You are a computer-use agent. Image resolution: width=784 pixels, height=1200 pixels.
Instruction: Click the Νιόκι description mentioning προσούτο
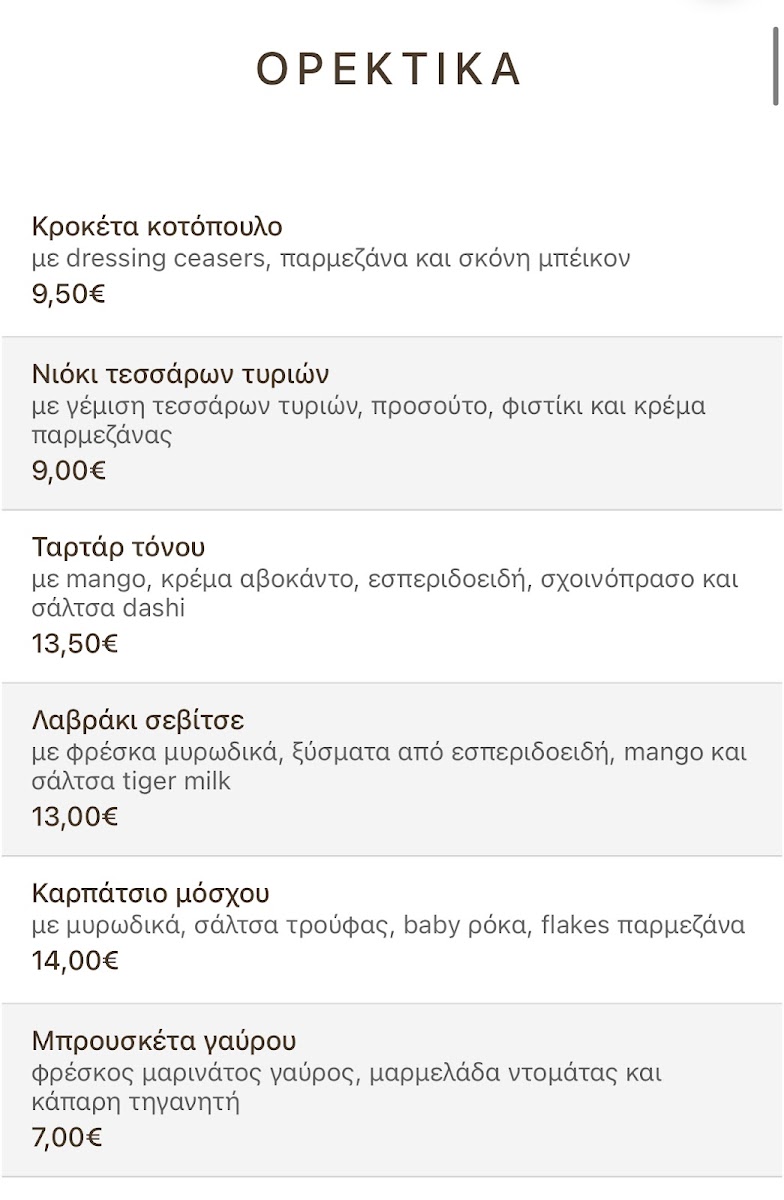tap(368, 421)
